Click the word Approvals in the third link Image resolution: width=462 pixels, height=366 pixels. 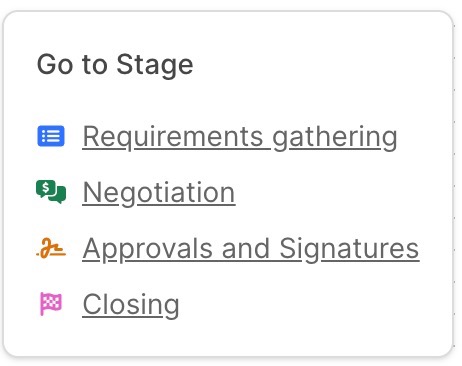147,249
